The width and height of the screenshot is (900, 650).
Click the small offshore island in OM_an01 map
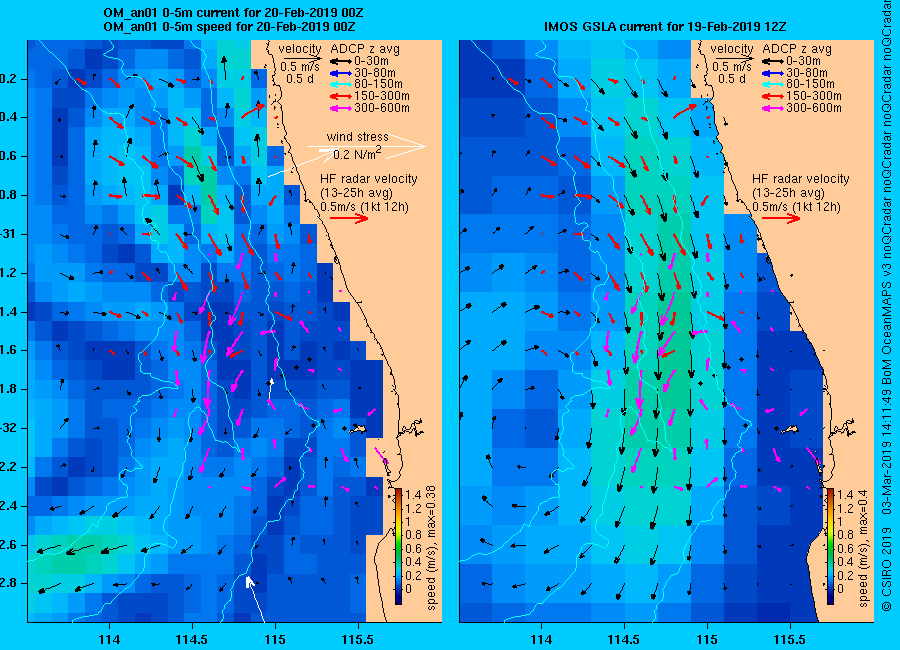358,429
